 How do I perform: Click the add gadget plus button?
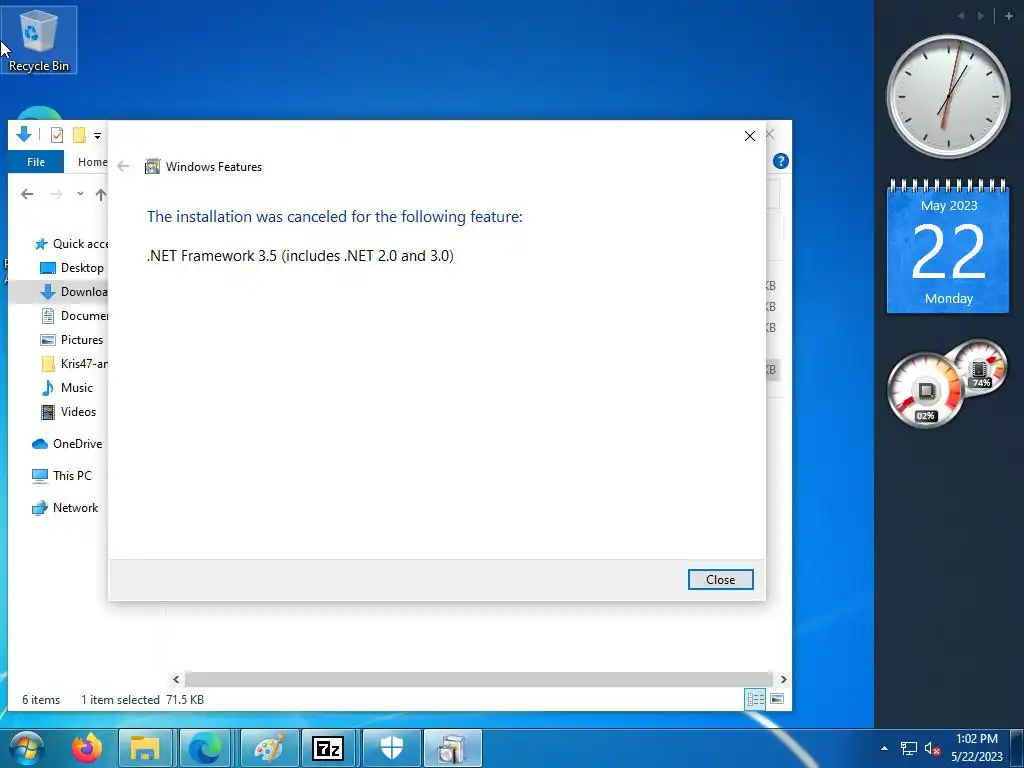click(x=1009, y=16)
